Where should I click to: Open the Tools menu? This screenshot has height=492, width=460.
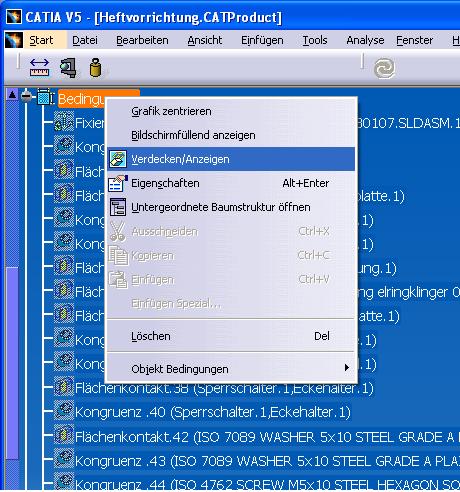[x=315, y=40]
